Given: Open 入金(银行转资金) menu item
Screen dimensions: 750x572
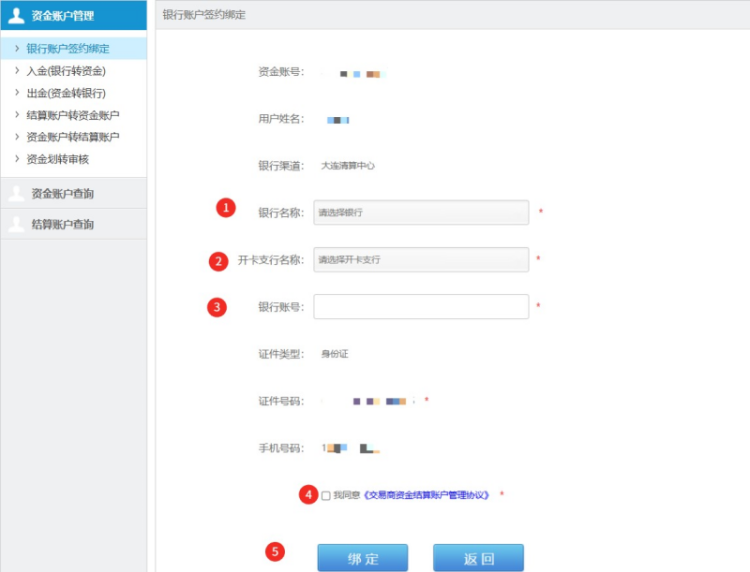Looking at the screenshot, I should click(x=66, y=71).
